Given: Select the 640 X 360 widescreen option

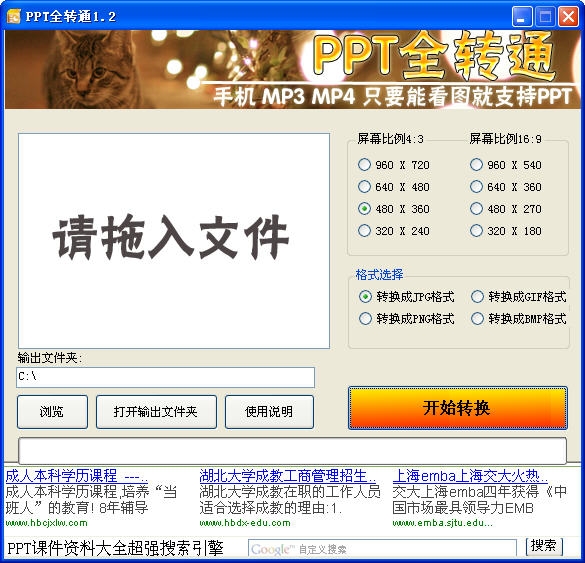Looking at the screenshot, I should coord(506,187).
